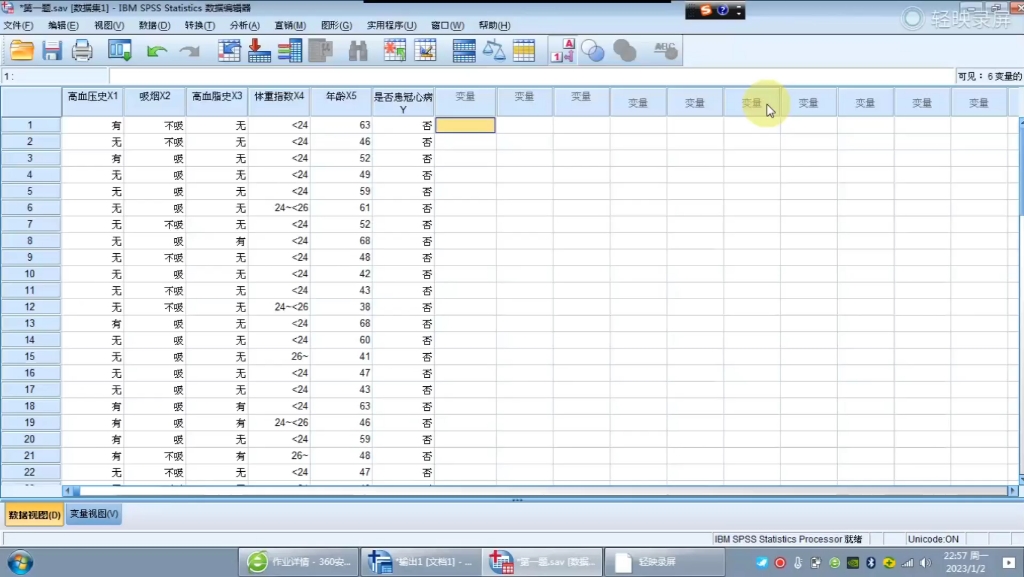Insert a new variable with the insert-variable icon
Screen dimensions: 1024x577
[x=424, y=50]
